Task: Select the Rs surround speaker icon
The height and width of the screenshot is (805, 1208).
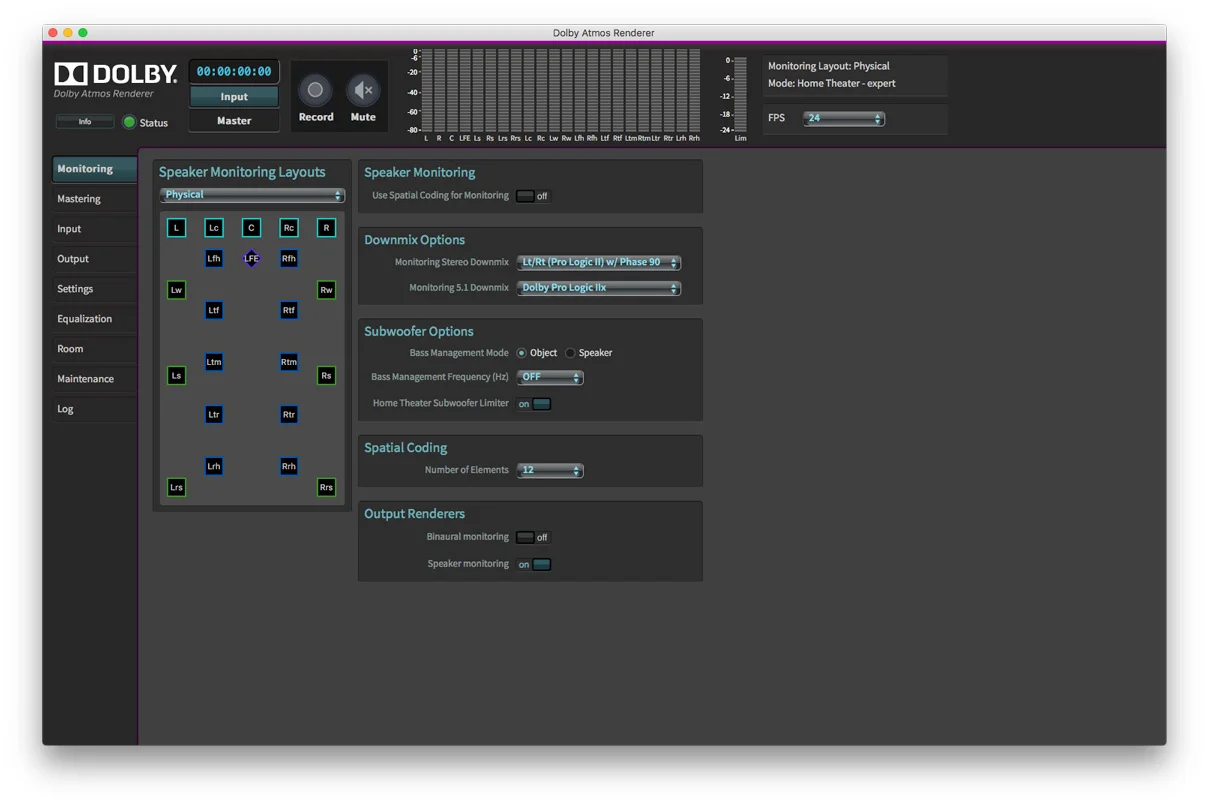Action: [326, 376]
